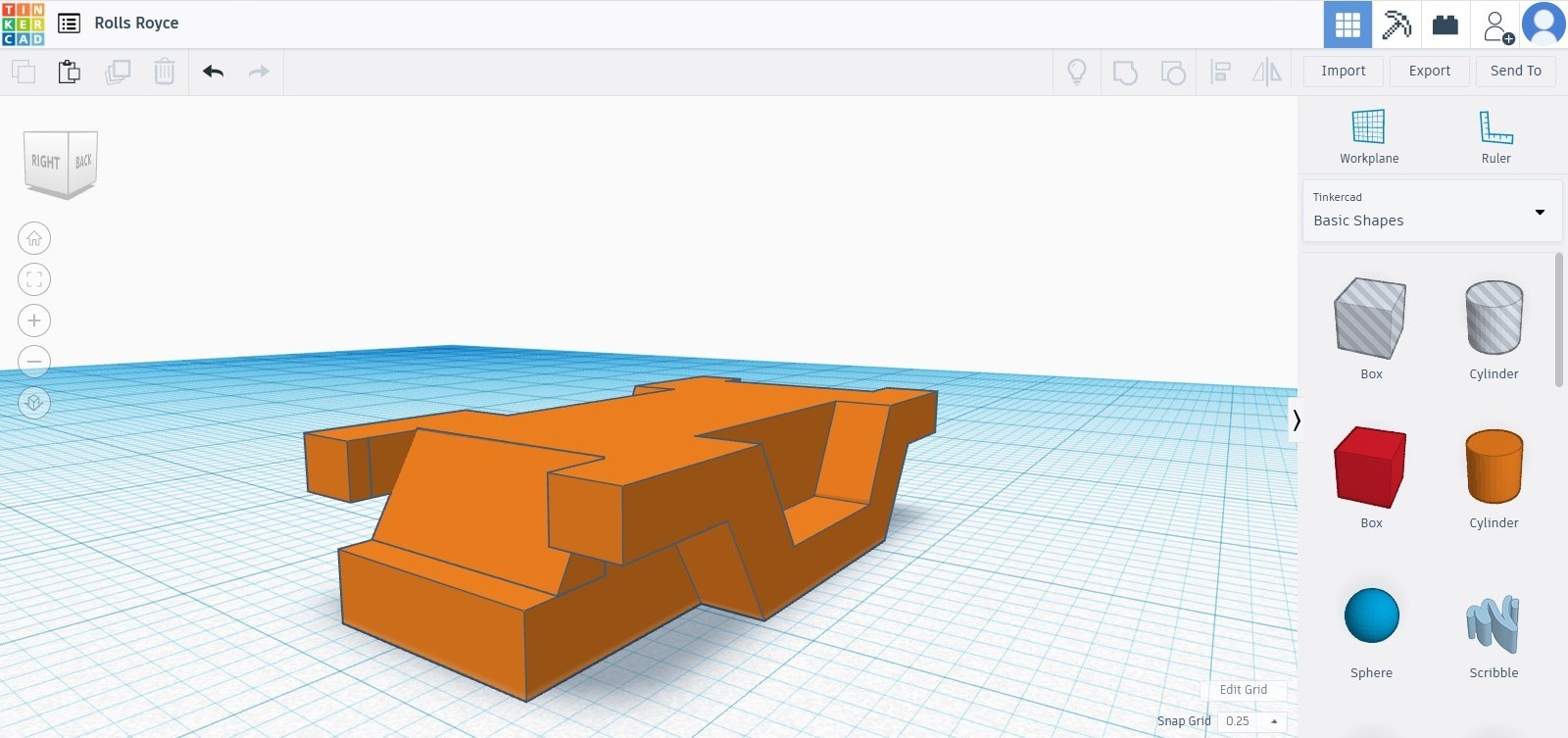Invite a collaborator with add-person icon

1496,26
